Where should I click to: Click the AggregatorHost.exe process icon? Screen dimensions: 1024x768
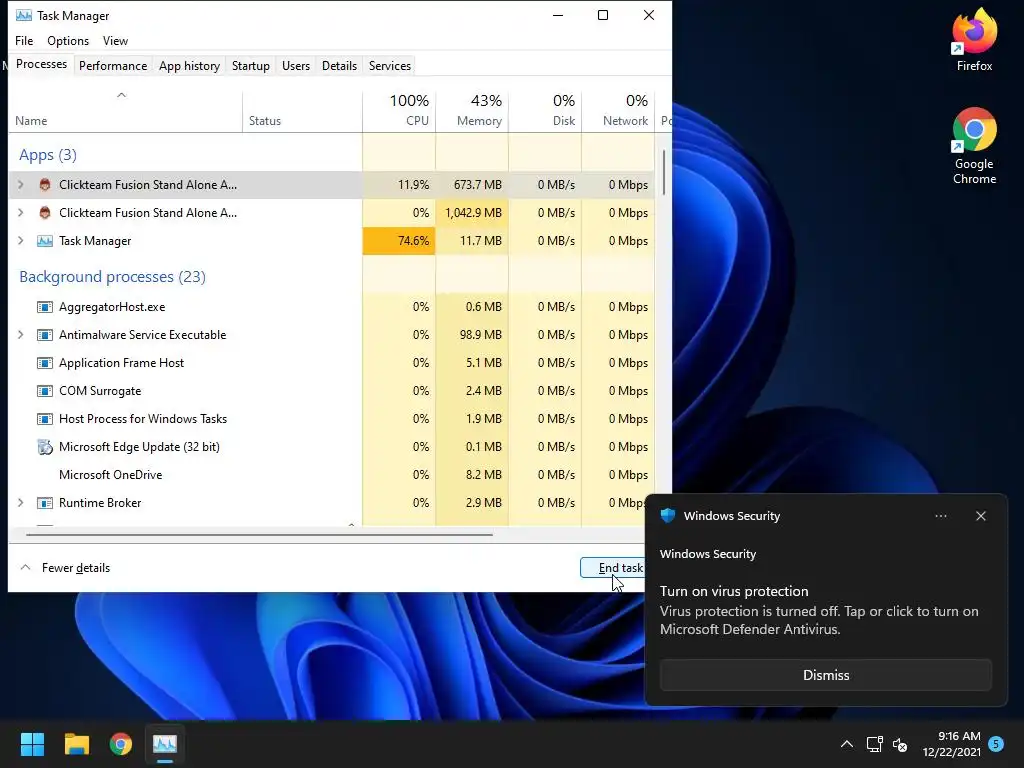(44, 307)
